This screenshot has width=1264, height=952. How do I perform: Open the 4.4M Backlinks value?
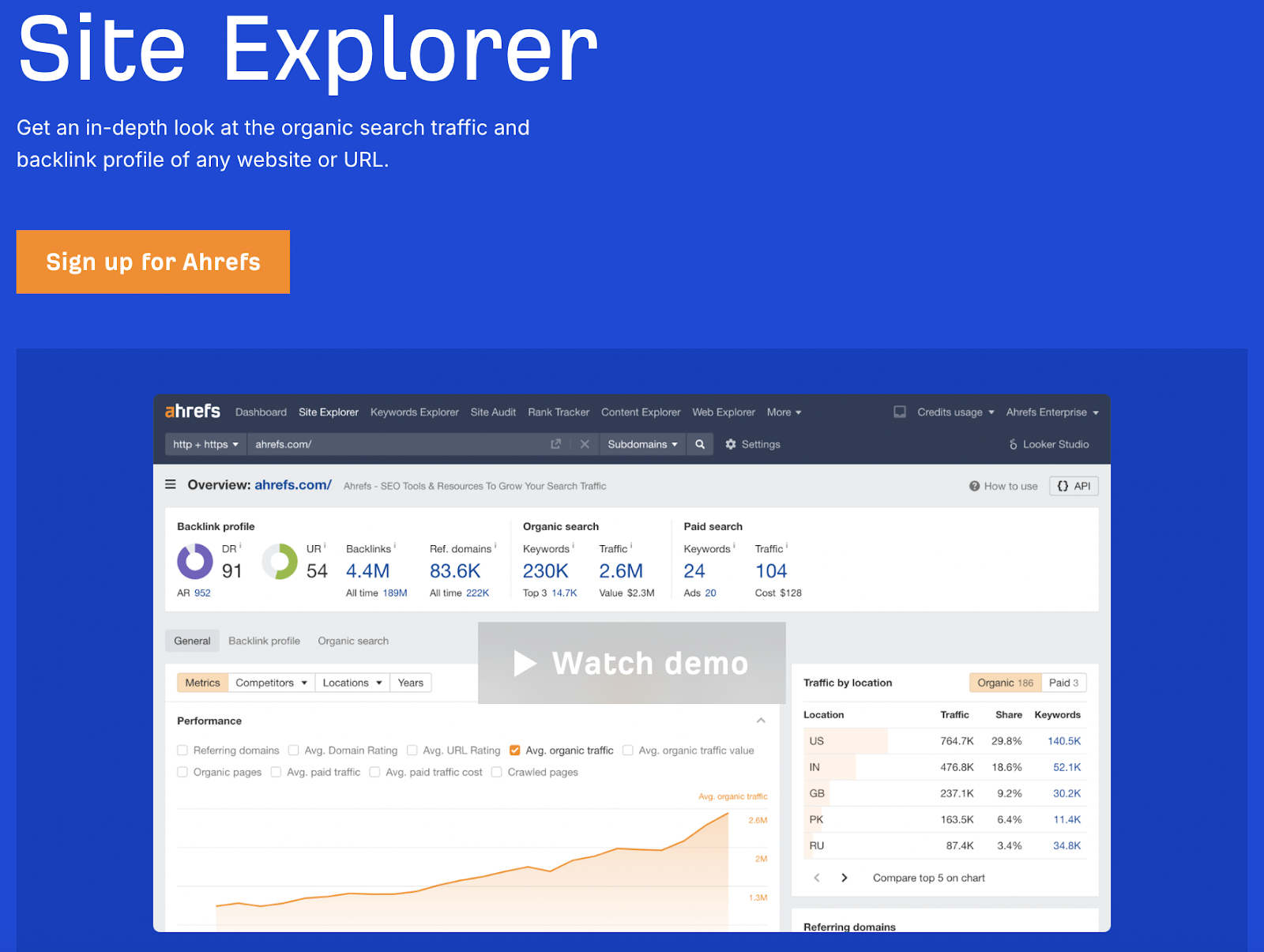click(x=368, y=570)
